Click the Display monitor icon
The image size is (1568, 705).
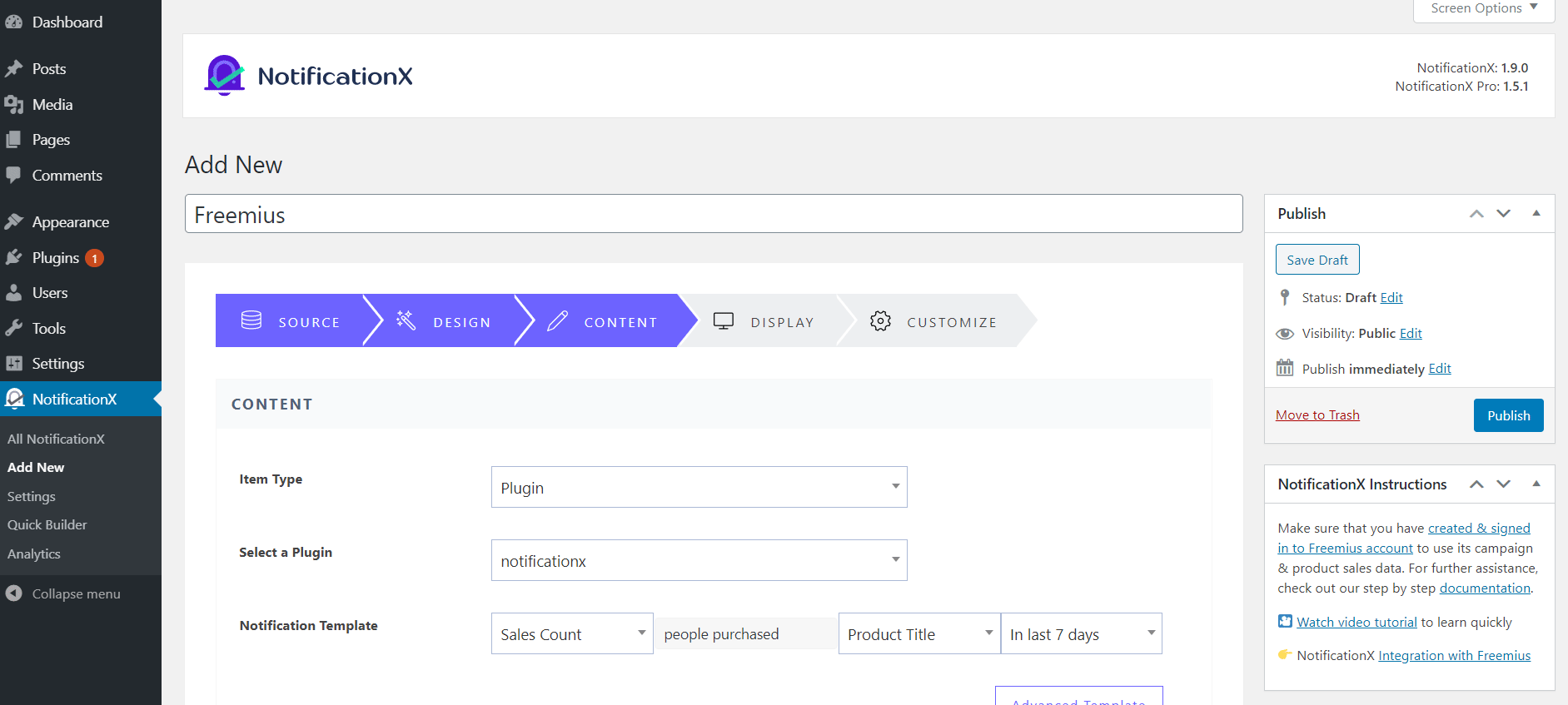click(x=724, y=321)
